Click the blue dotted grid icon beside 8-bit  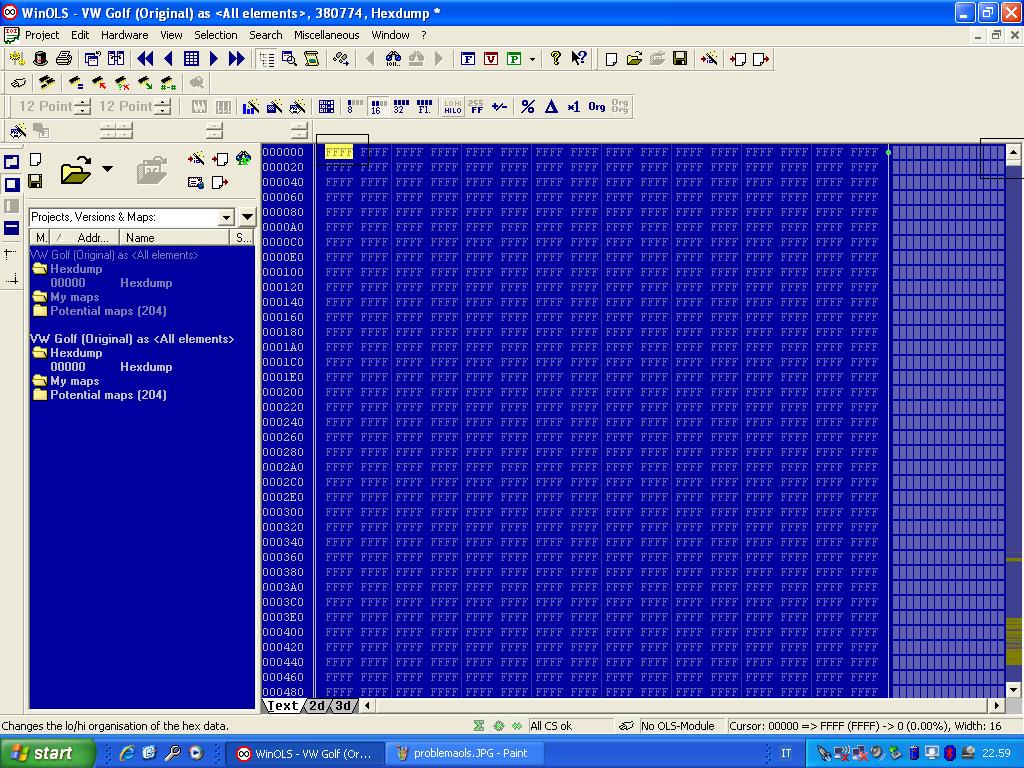point(327,106)
